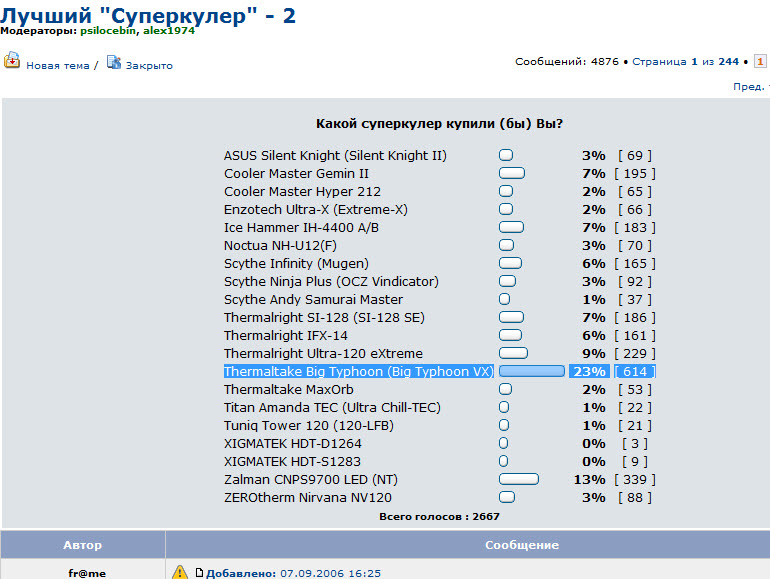Click the Ice Hammer IH-4400 result bar
The image size is (770, 579).
[511, 227]
